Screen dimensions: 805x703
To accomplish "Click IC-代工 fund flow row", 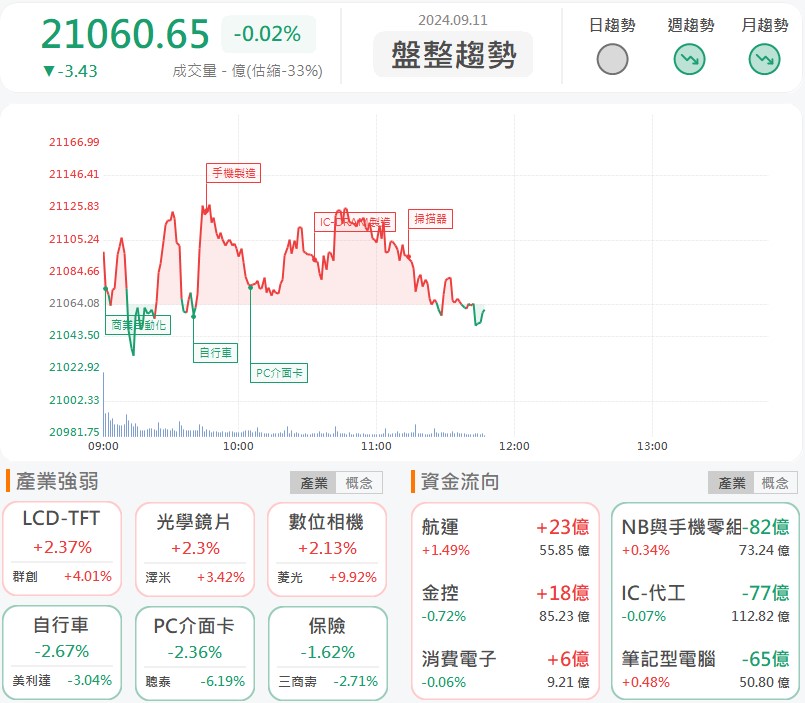I will point(705,603).
